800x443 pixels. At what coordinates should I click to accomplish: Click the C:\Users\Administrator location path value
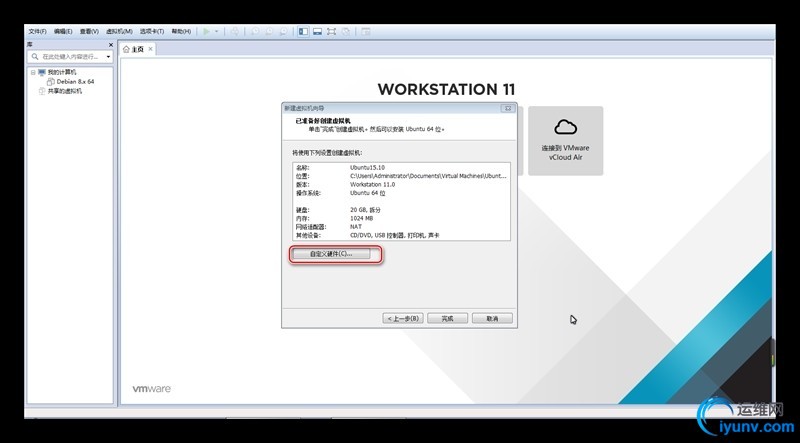pos(428,176)
